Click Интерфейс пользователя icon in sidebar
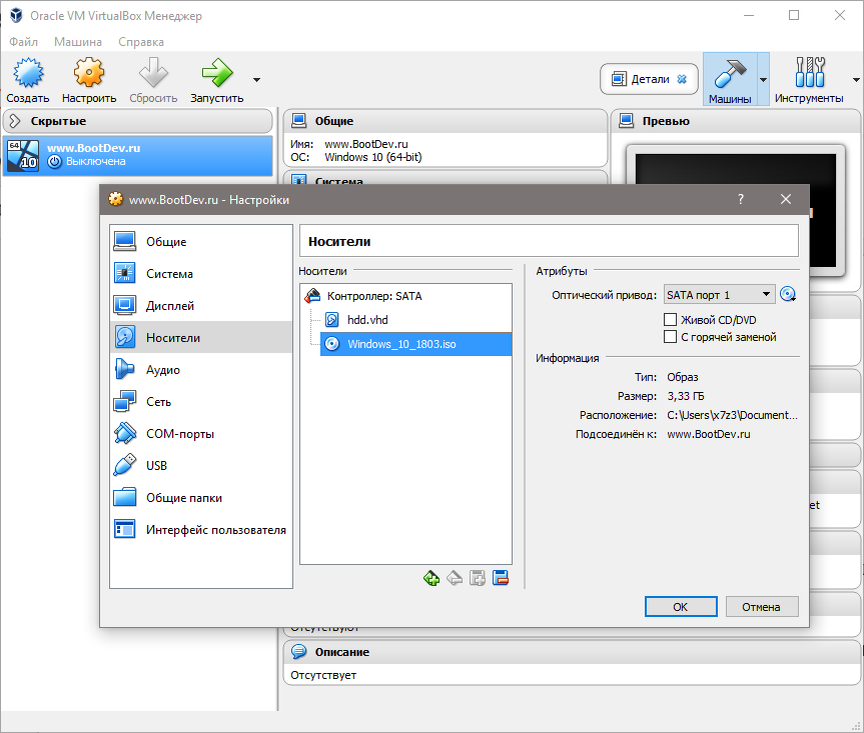Viewport: 864px width, 733px height. (125, 529)
